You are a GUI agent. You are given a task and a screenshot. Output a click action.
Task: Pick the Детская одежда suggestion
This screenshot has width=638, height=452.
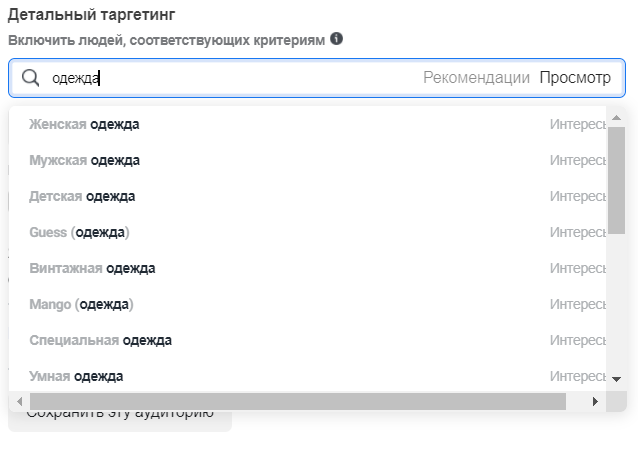pyautogui.click(x=83, y=196)
